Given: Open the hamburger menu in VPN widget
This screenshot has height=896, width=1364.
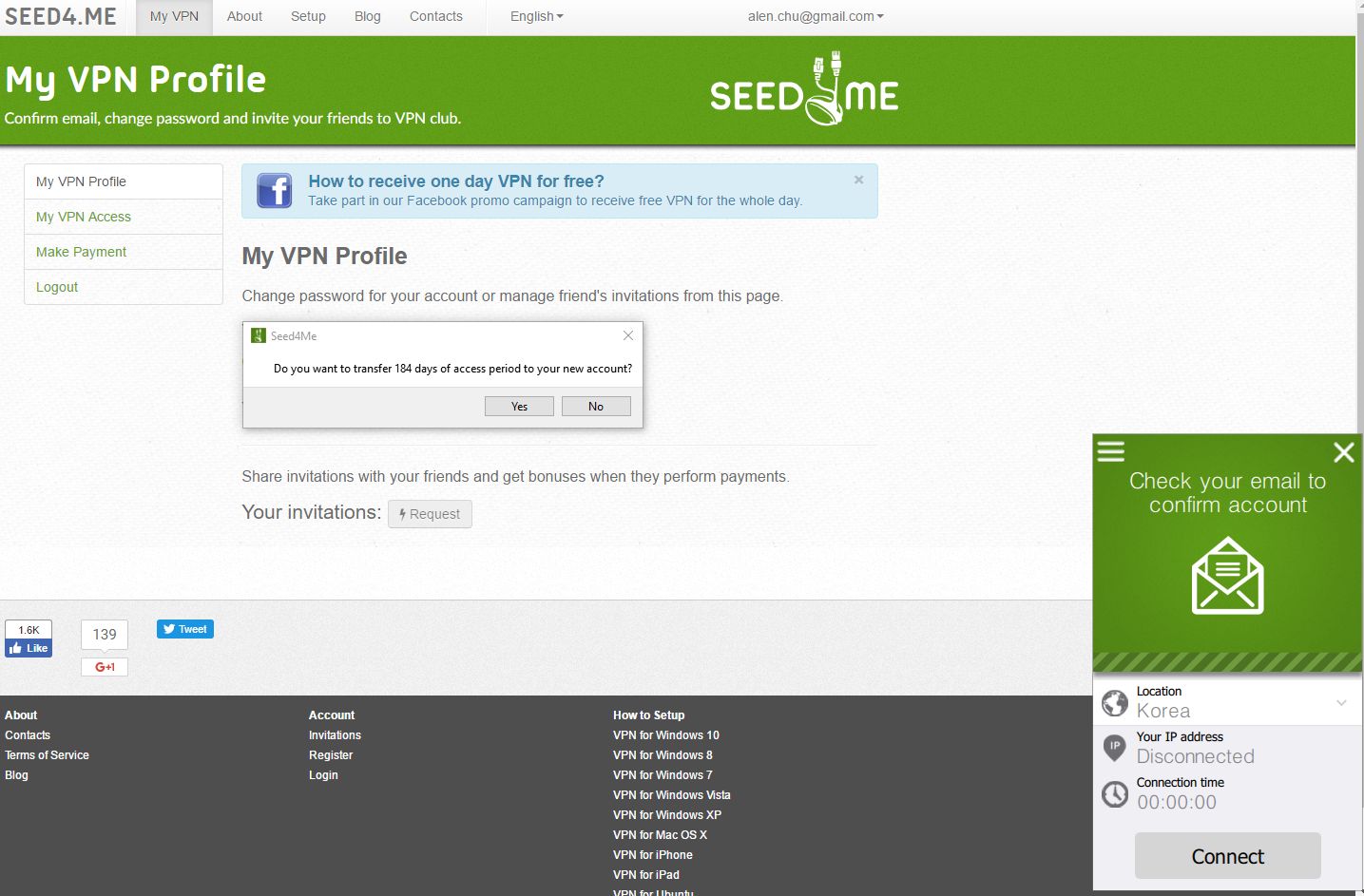Looking at the screenshot, I should 1110,451.
